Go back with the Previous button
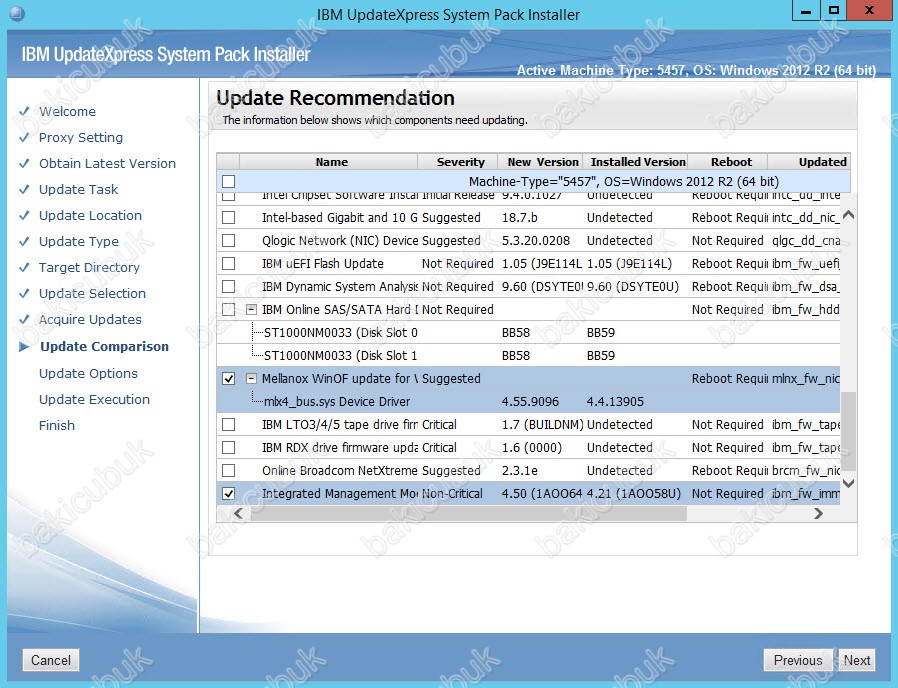 tap(798, 660)
